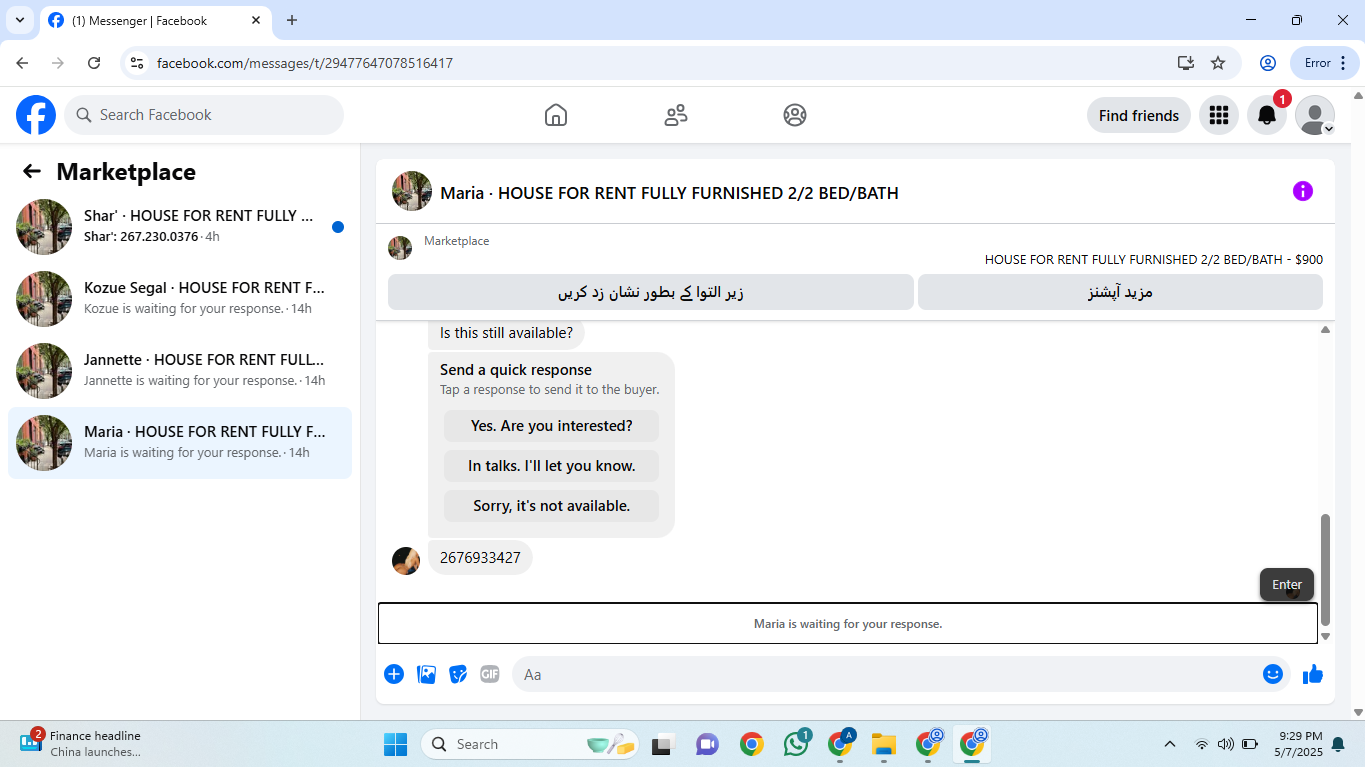Click the small Marketplace listing thumbnail
This screenshot has width=1365, height=767.
(x=400, y=248)
